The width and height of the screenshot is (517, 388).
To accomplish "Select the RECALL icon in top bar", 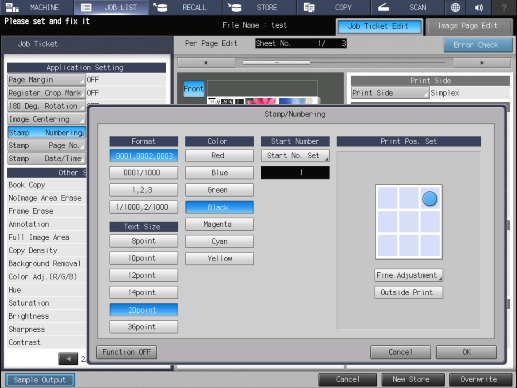I will [x=160, y=7].
